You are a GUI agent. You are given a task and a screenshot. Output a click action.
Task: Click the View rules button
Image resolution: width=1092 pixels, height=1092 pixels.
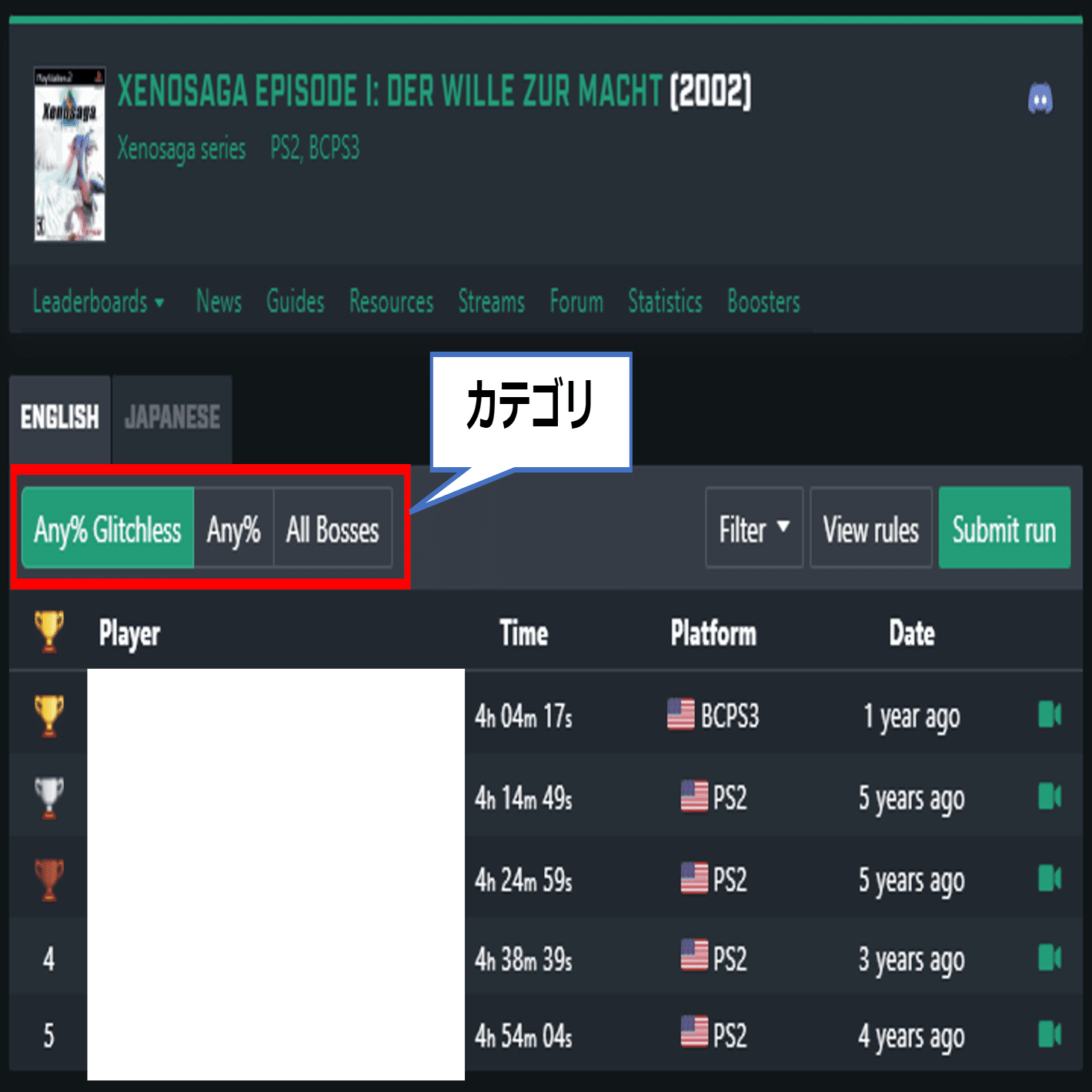tap(871, 528)
